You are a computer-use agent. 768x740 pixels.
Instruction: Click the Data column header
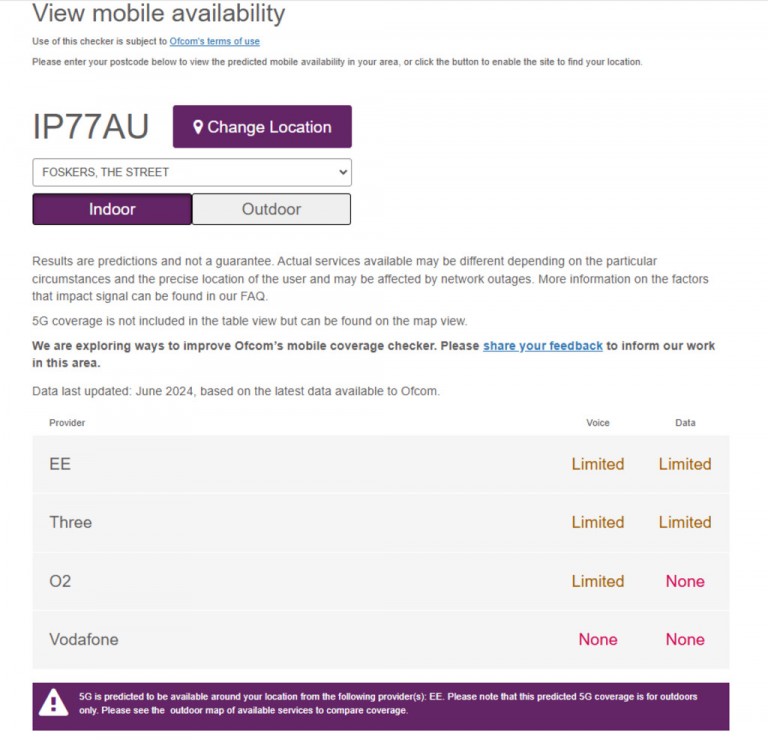click(x=685, y=423)
